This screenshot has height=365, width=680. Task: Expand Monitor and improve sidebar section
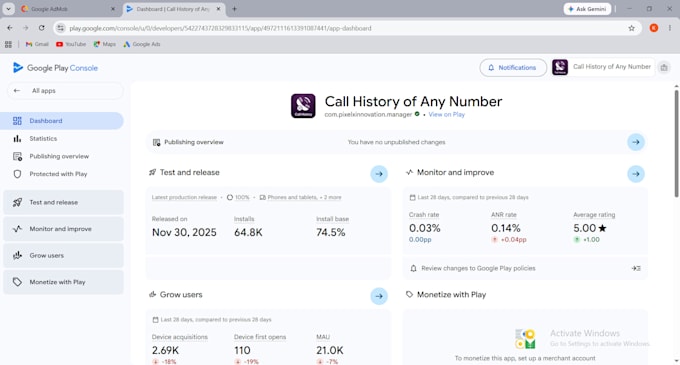click(x=63, y=229)
